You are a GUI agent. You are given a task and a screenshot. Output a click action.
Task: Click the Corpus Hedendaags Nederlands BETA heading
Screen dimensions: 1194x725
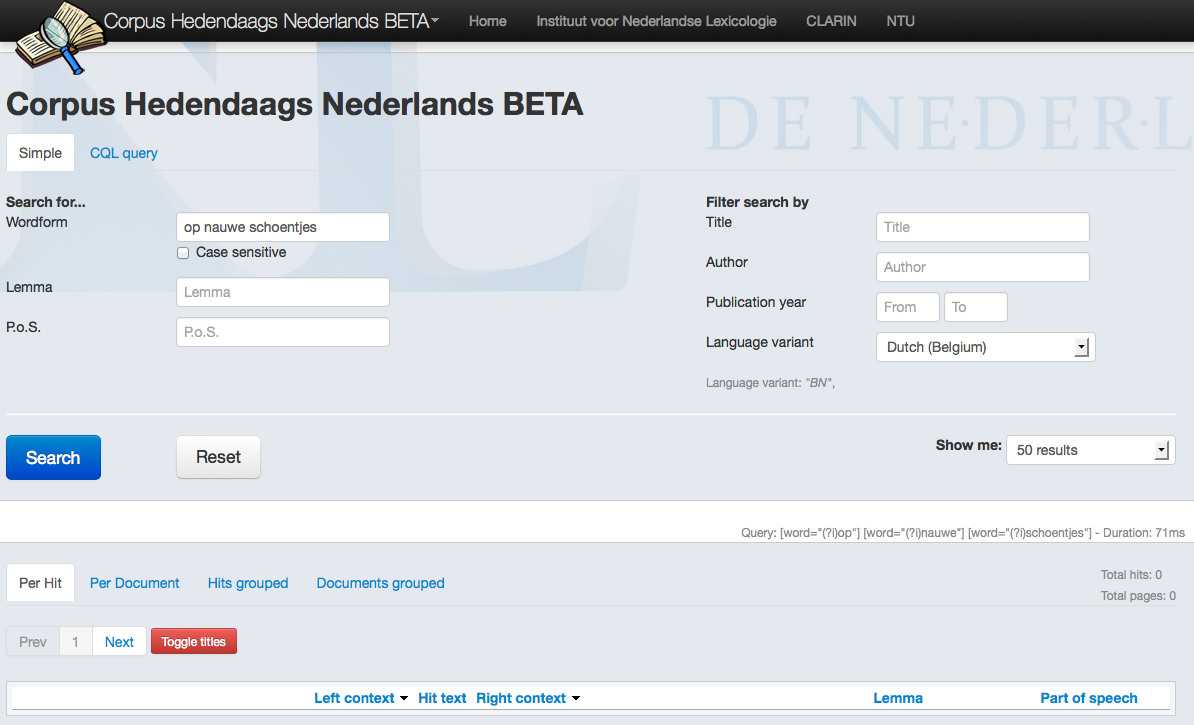(295, 104)
